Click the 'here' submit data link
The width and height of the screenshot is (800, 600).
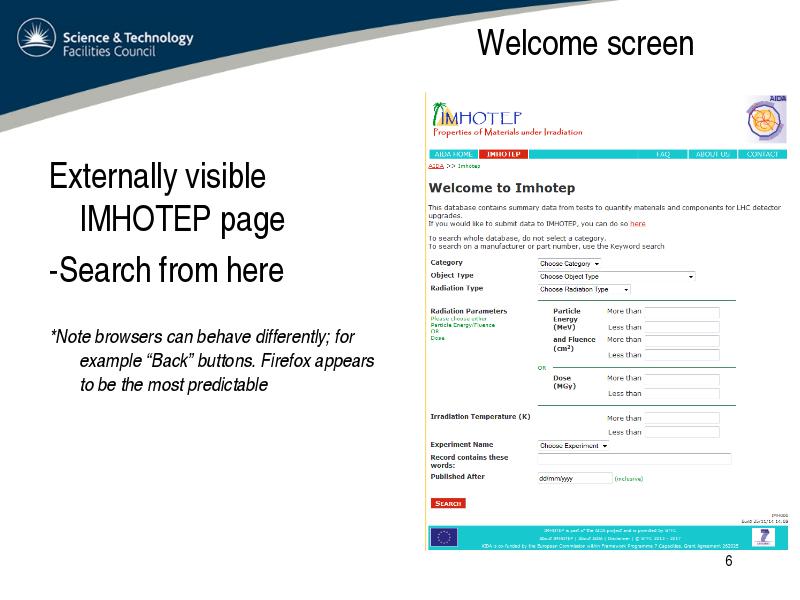pos(638,223)
